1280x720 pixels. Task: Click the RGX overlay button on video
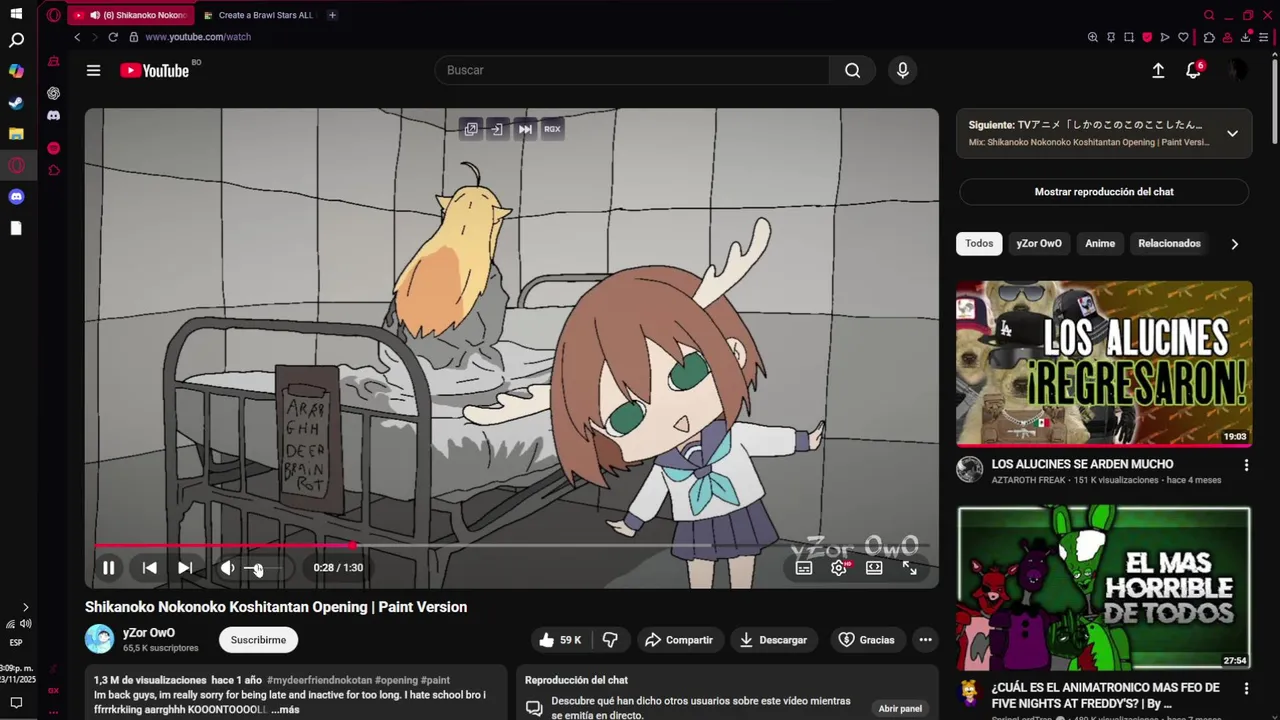point(552,129)
